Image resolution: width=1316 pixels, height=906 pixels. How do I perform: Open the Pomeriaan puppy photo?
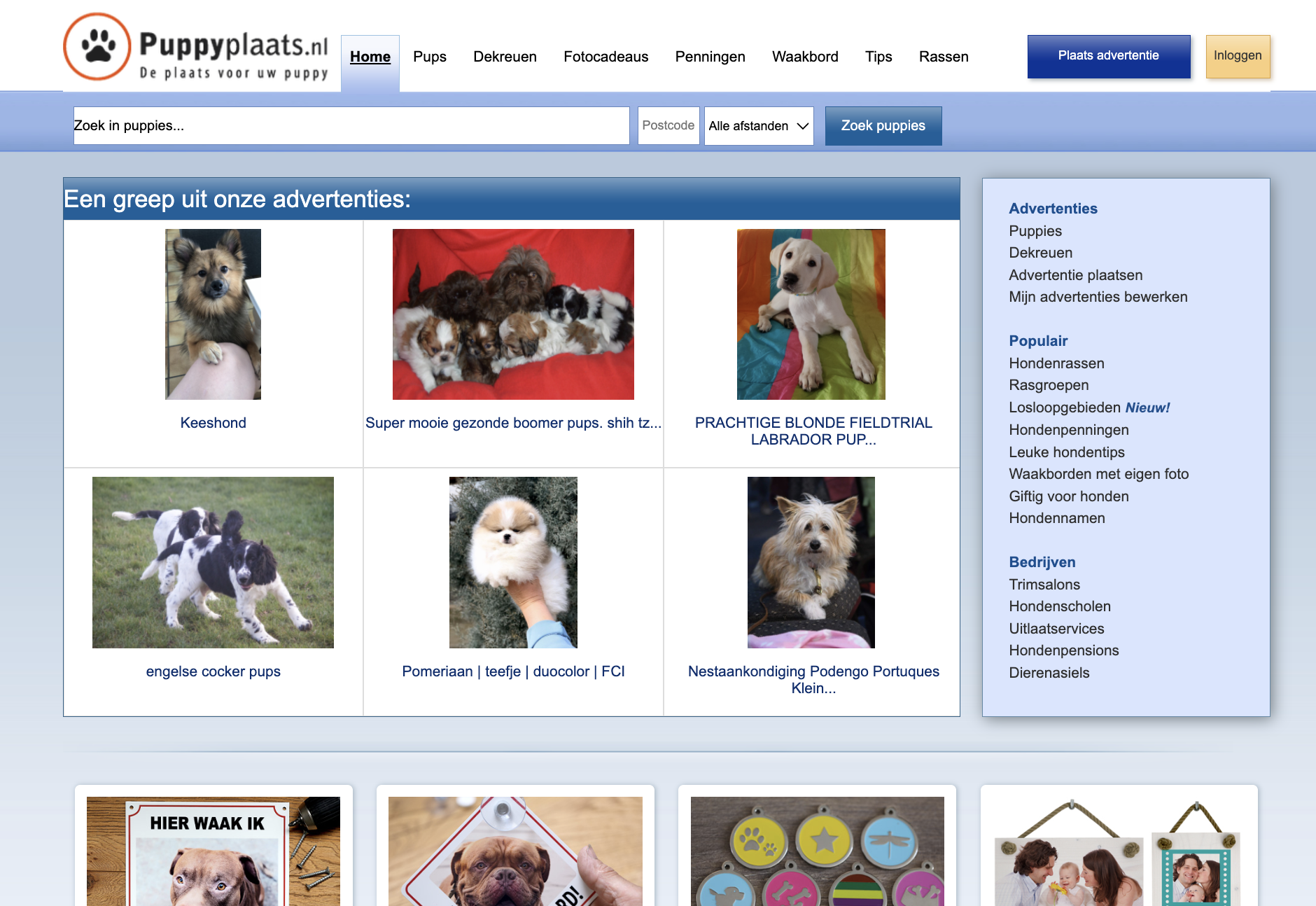pyautogui.click(x=513, y=562)
